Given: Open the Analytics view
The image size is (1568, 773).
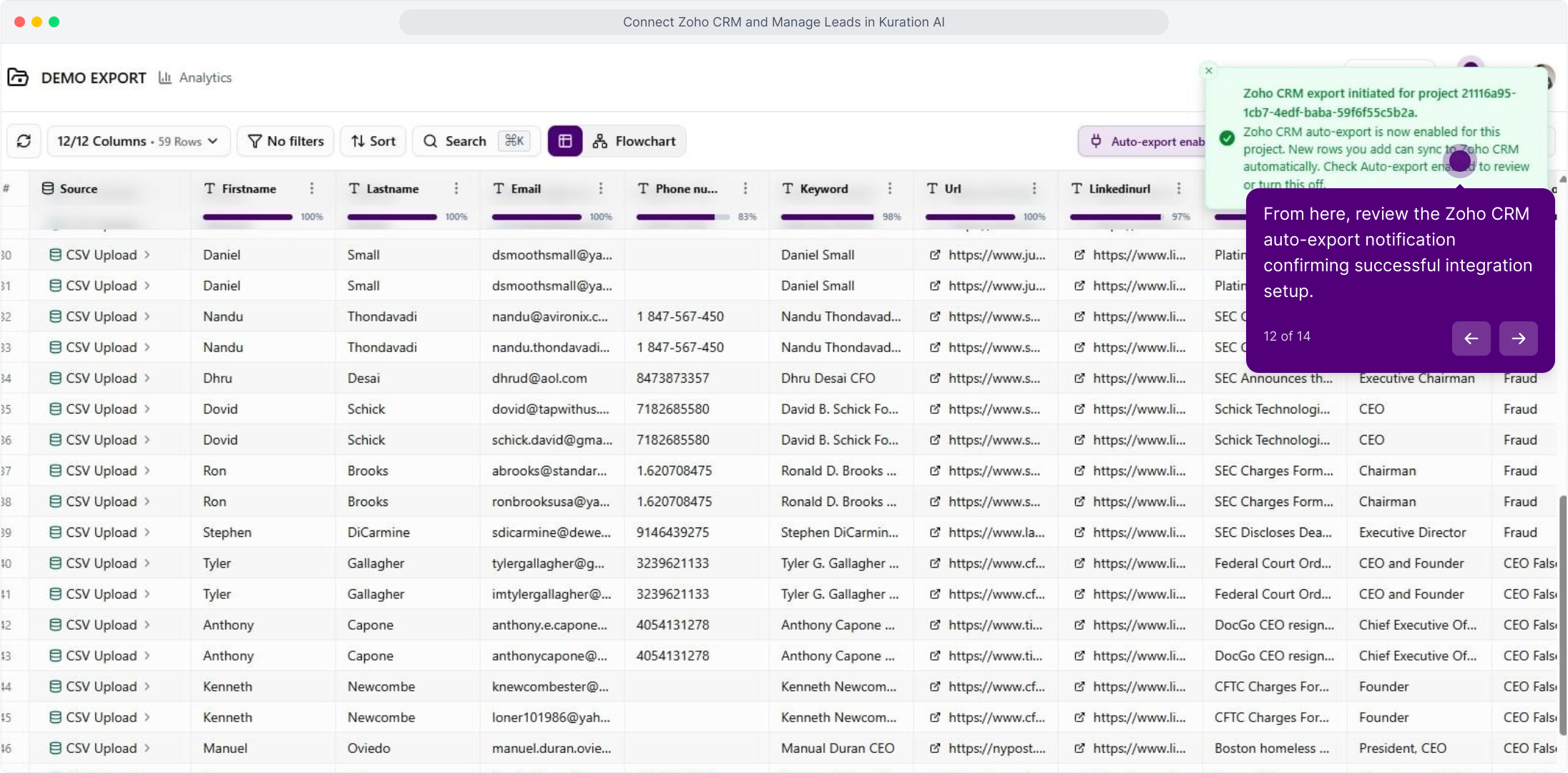Looking at the screenshot, I should pyautogui.click(x=195, y=77).
